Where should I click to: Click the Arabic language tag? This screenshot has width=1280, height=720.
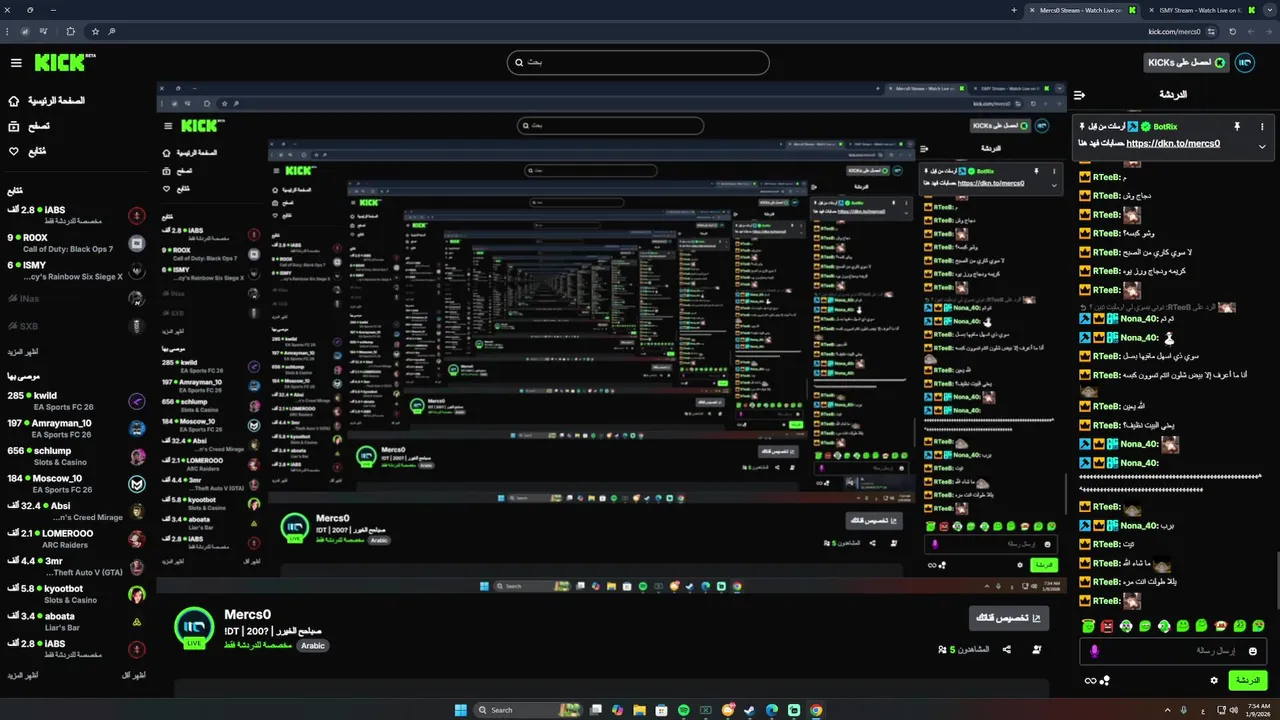click(x=313, y=646)
